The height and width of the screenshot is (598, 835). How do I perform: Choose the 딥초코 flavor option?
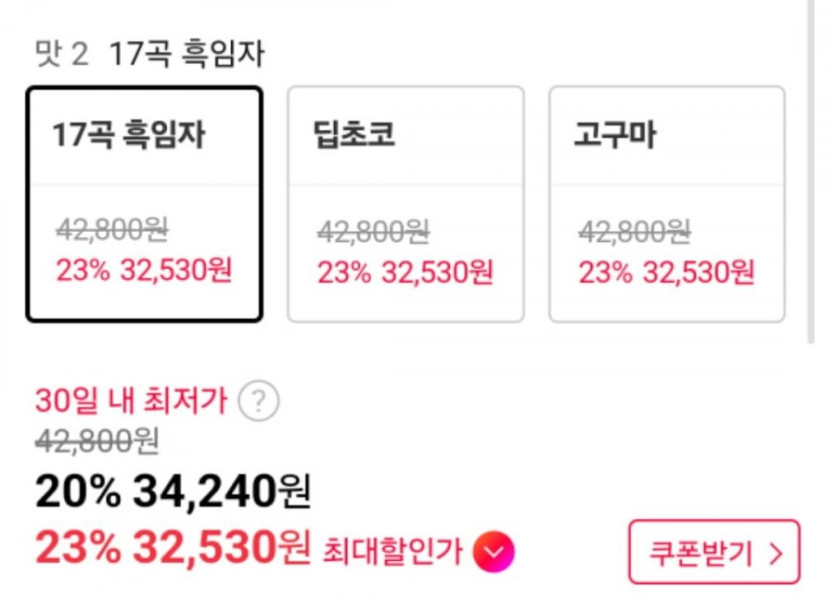[x=405, y=204]
